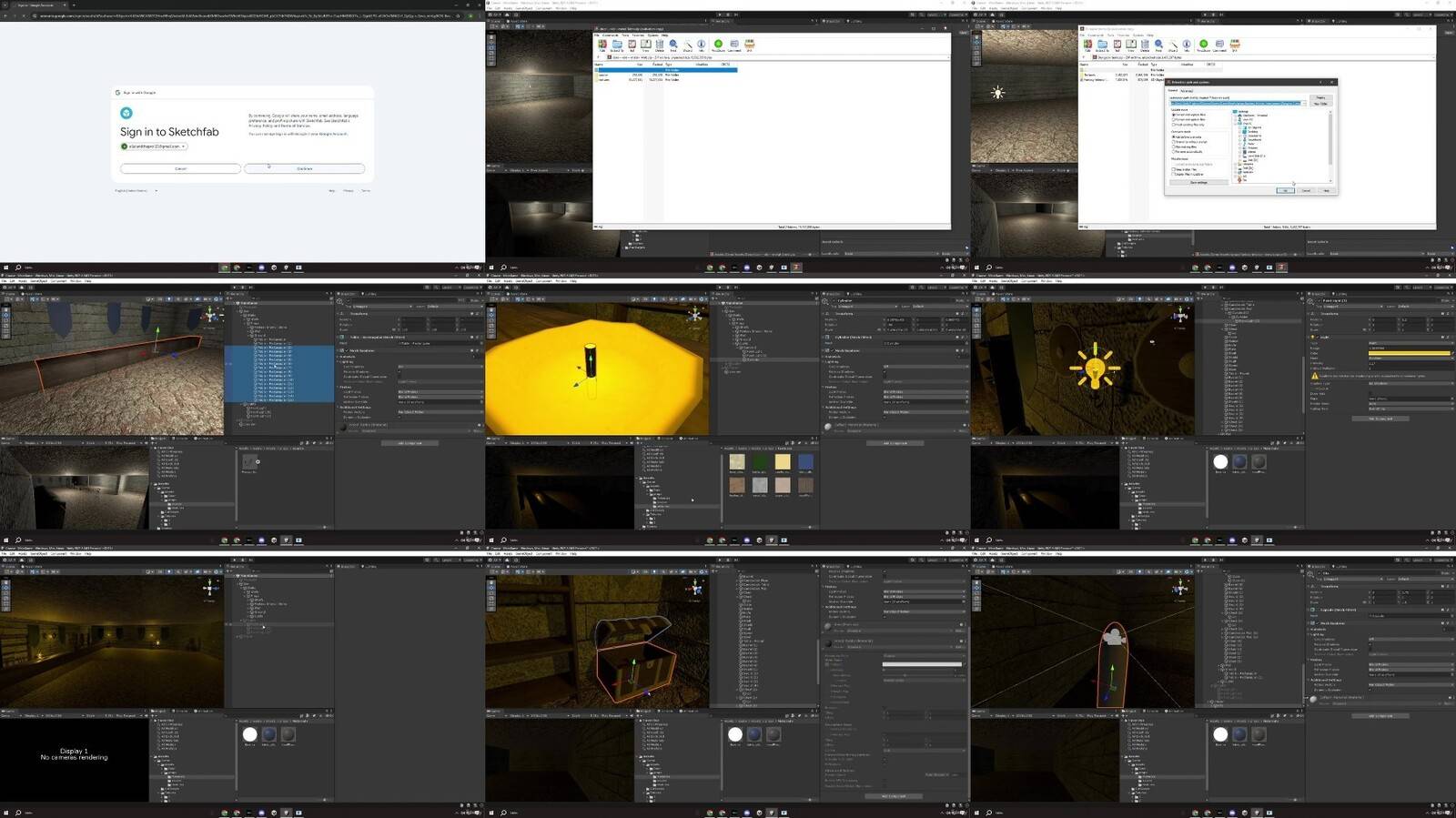Click Windows Start button below Sketchfab sign-in page
This screenshot has width=1456, height=818.
click(x=5, y=268)
